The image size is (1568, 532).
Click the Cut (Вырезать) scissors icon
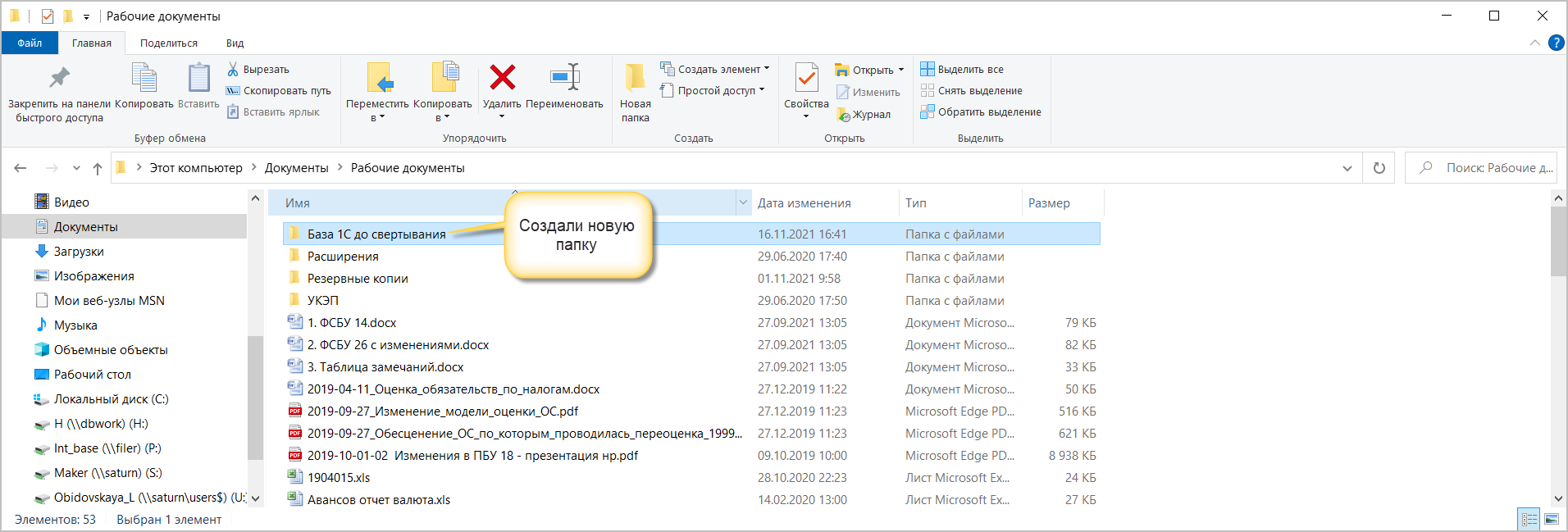tap(233, 70)
